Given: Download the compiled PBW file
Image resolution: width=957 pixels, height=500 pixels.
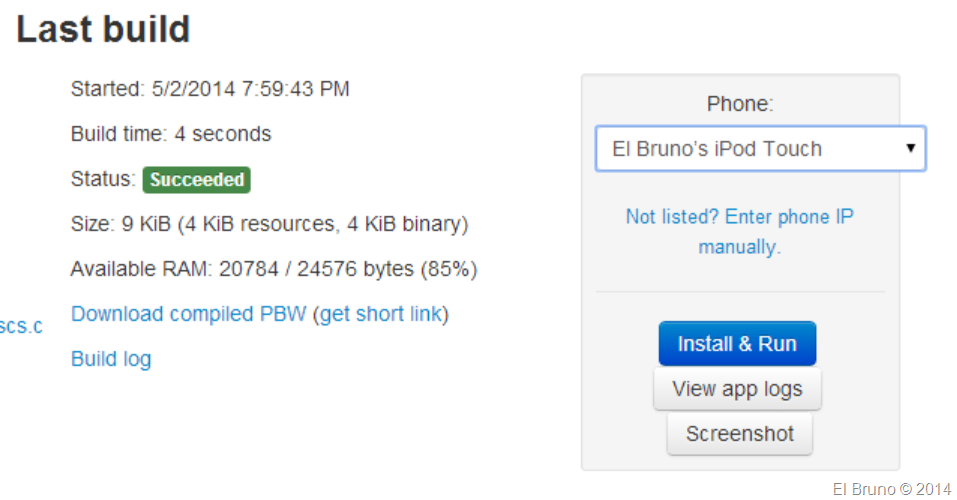Looking at the screenshot, I should (189, 314).
